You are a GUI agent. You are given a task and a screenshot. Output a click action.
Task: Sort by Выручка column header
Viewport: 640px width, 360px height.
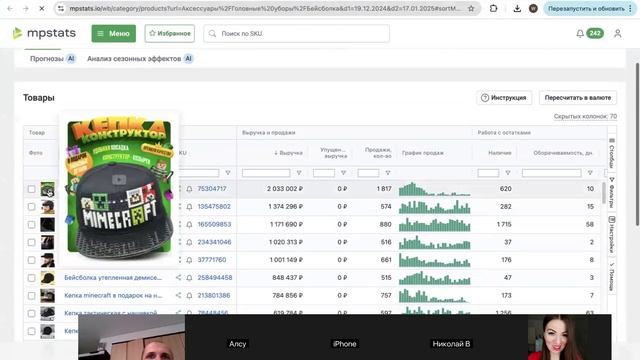click(288, 153)
